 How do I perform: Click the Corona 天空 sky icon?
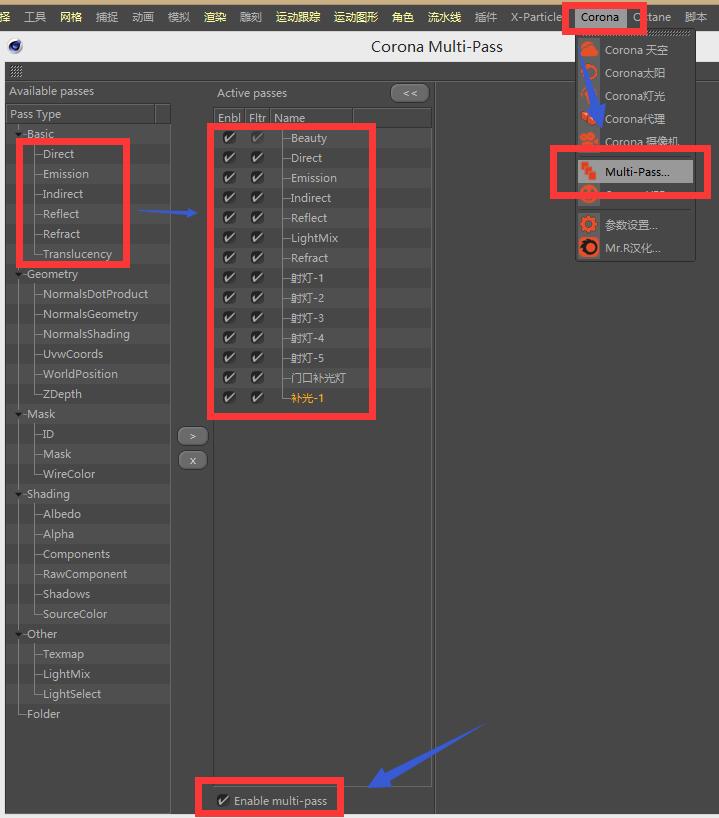point(589,50)
